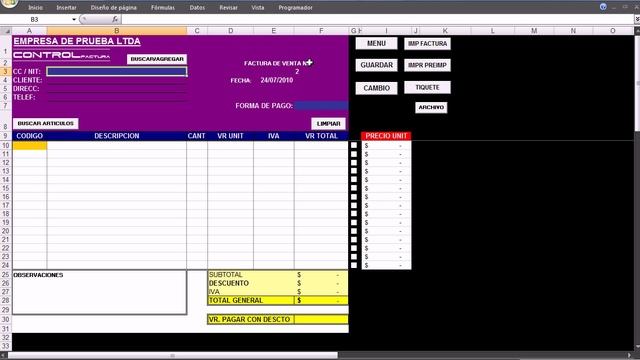Open the Datos ribbon tab

[x=197, y=7]
